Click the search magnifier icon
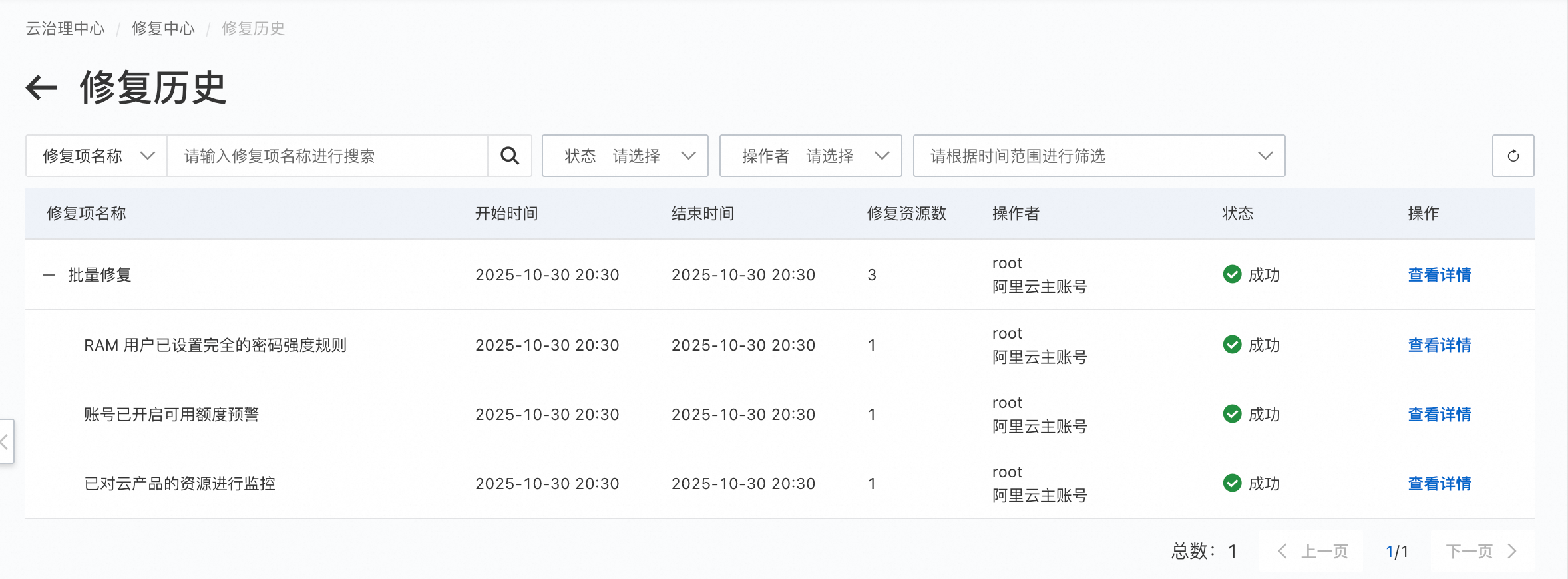This screenshot has width=1568, height=579. 510,156
